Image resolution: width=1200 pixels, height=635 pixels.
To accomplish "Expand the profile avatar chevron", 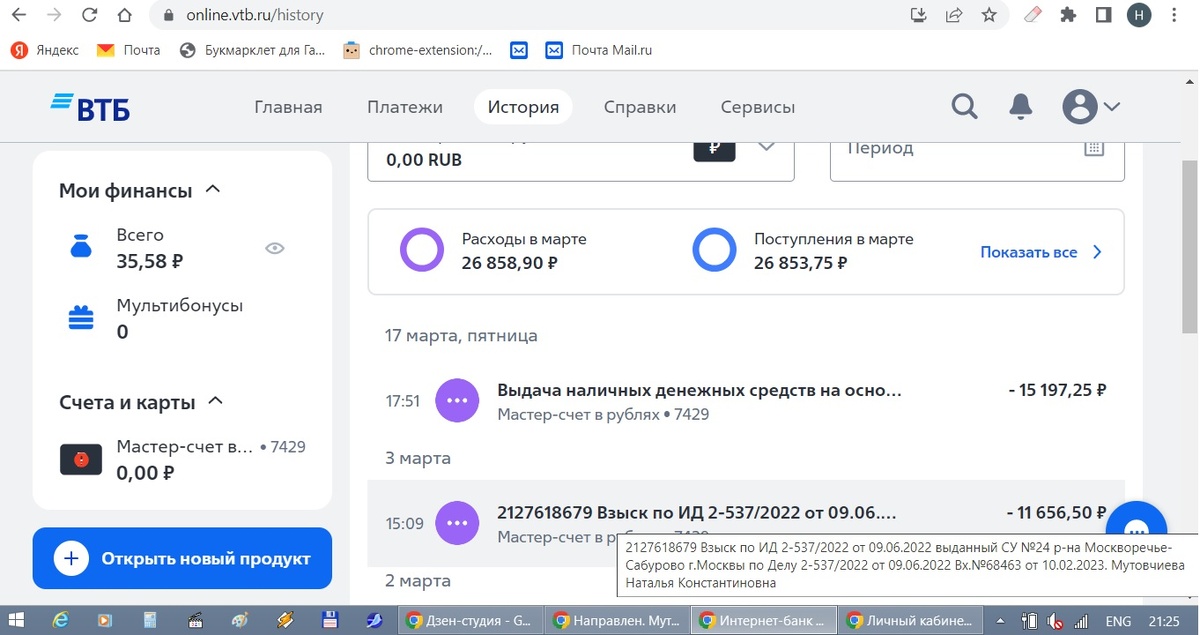I will click(x=1113, y=106).
